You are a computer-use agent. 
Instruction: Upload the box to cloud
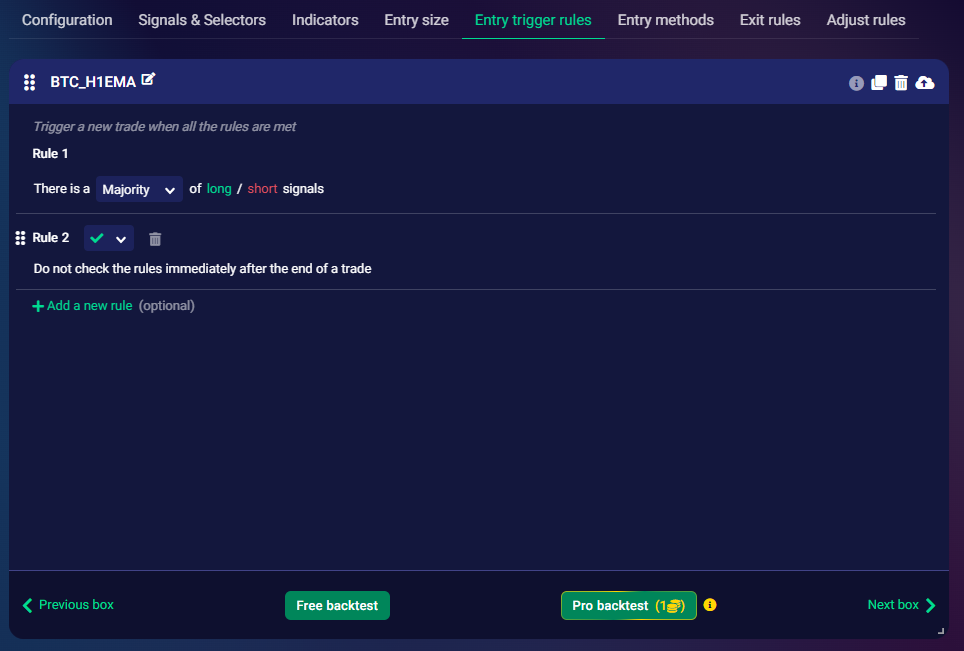(925, 82)
